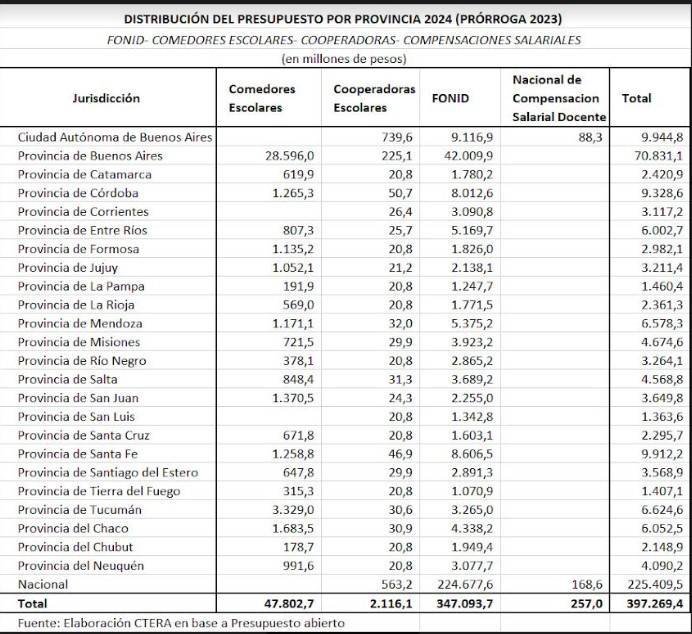
Task: Click the grand total cell 397.269,4
Action: click(650, 605)
